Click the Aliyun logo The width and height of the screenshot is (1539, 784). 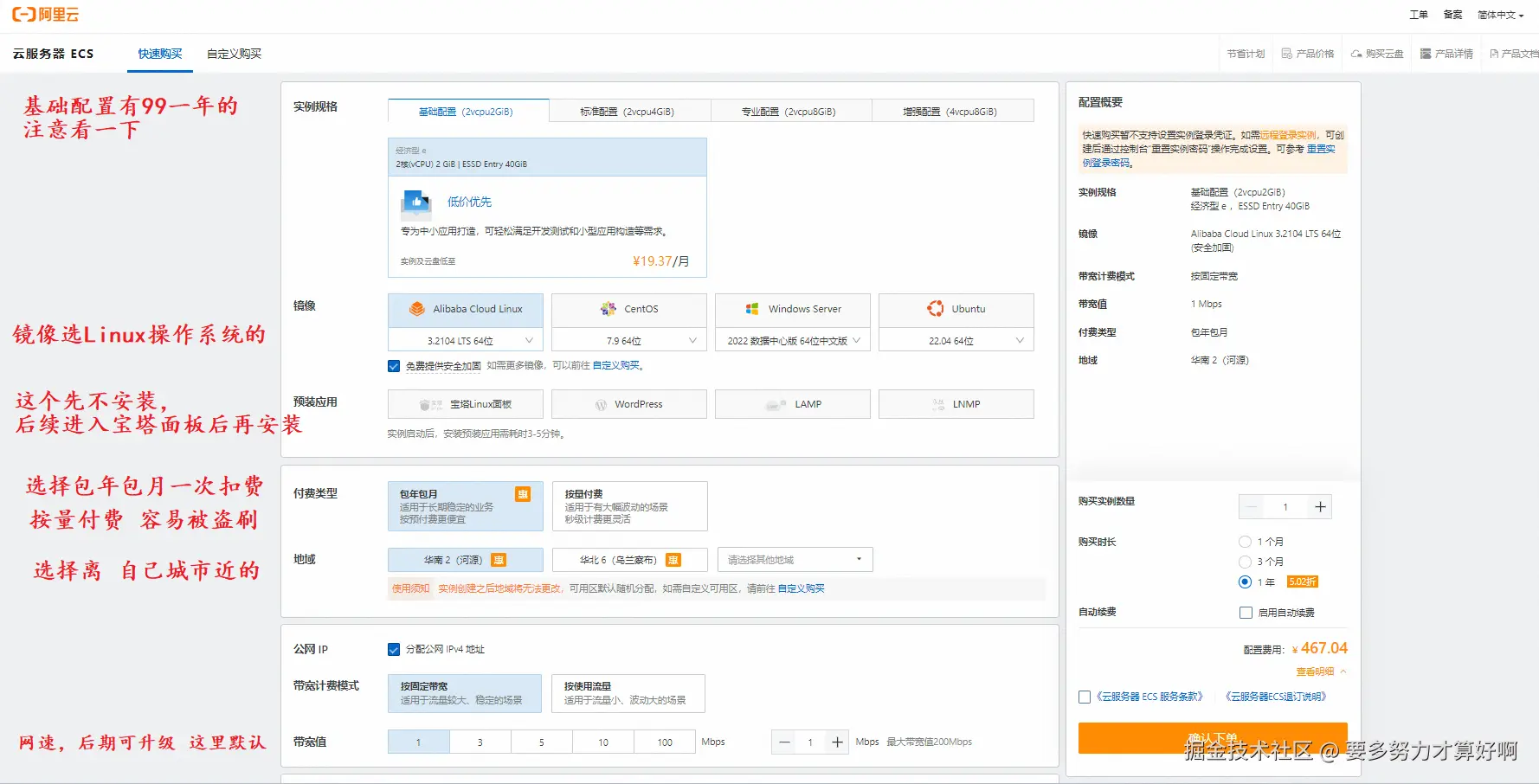click(45, 15)
